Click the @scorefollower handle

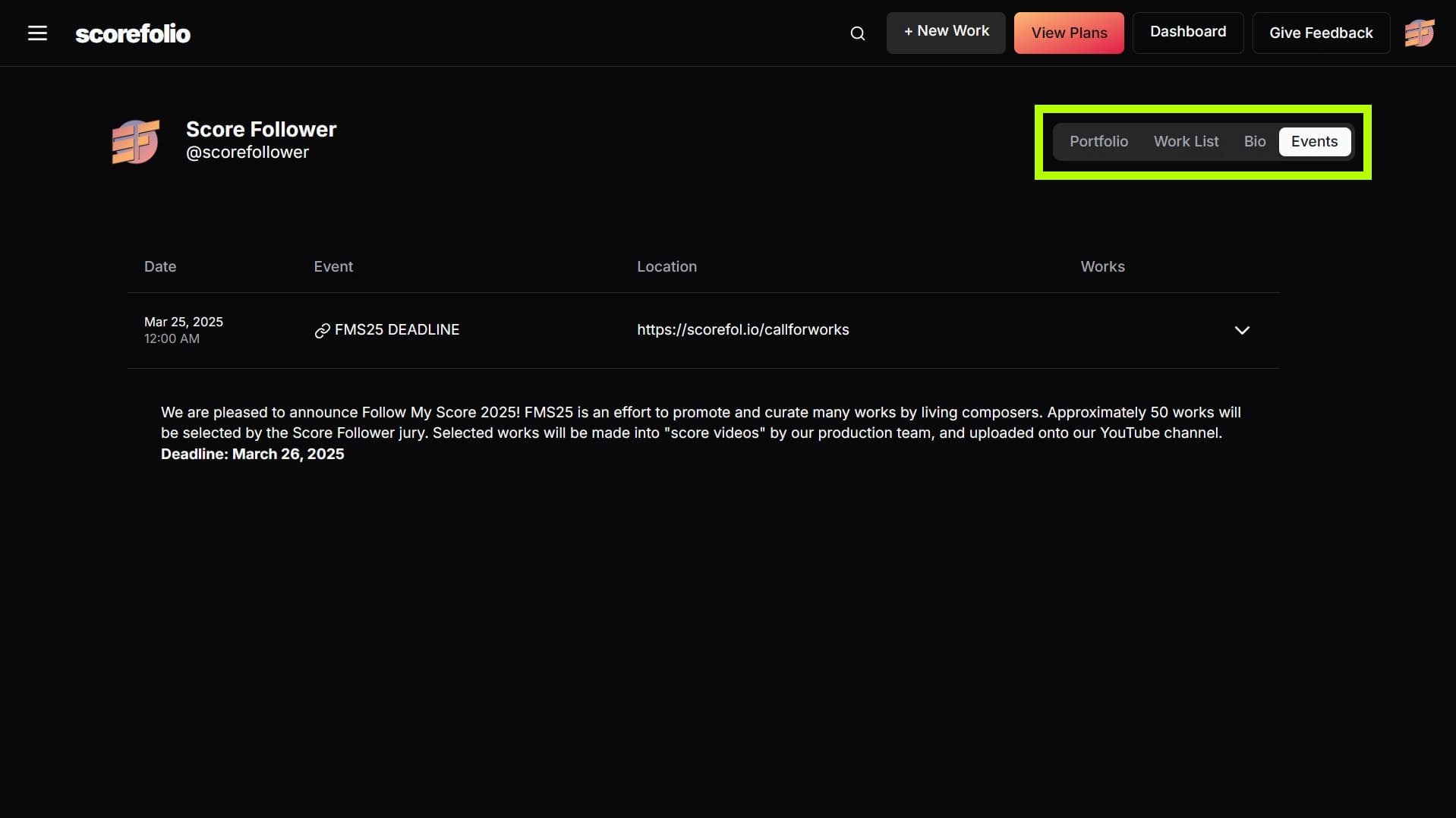(247, 153)
